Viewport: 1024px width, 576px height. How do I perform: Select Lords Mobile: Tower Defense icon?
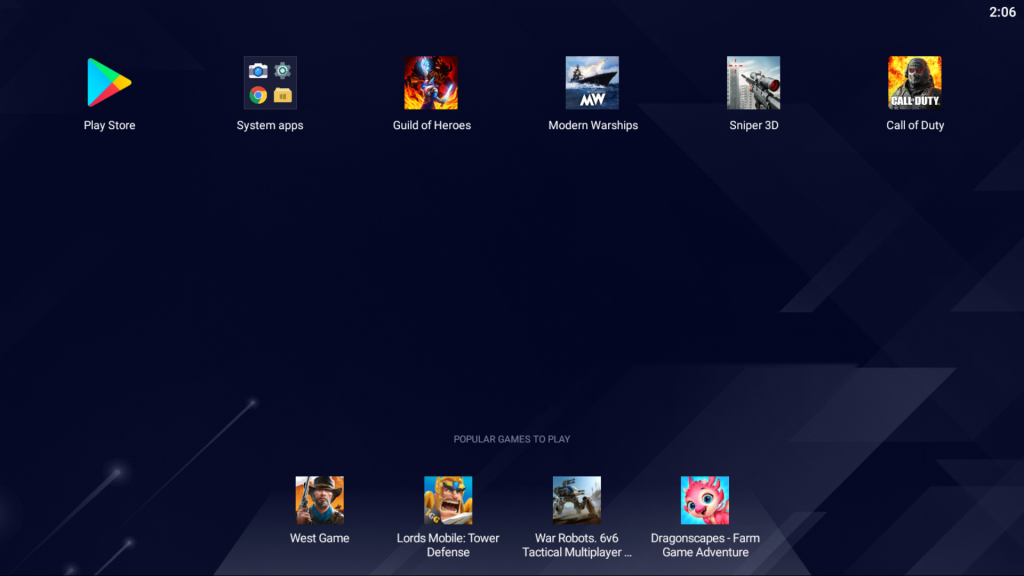[x=448, y=500]
